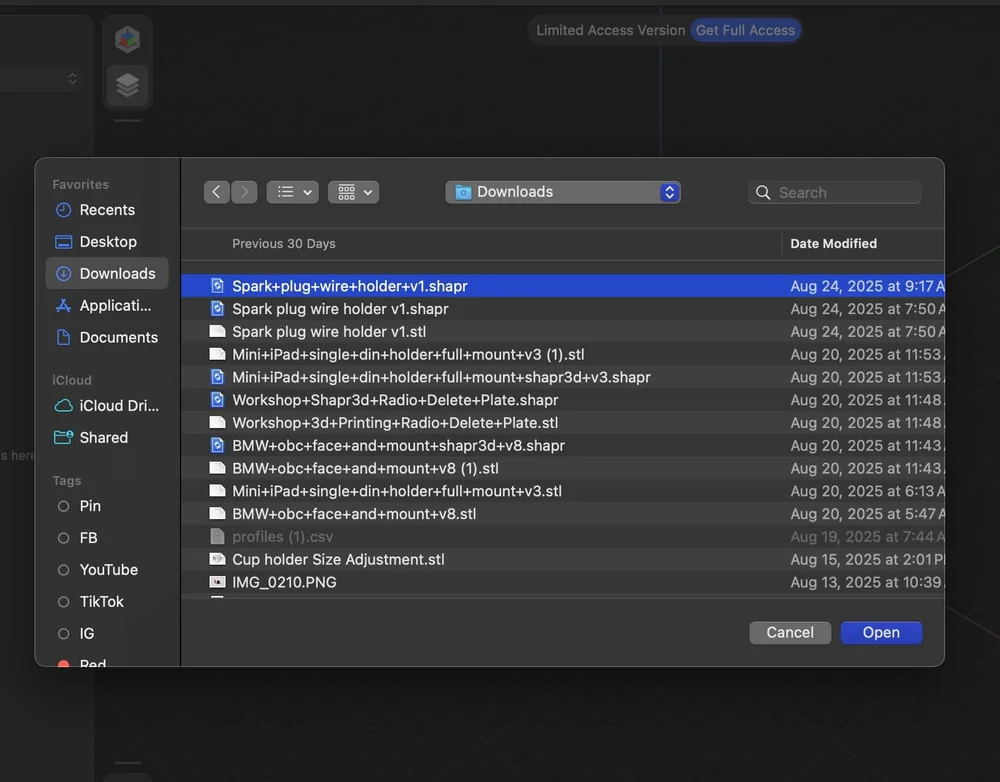
Task: Click the Get Full Access button
Action: (745, 30)
